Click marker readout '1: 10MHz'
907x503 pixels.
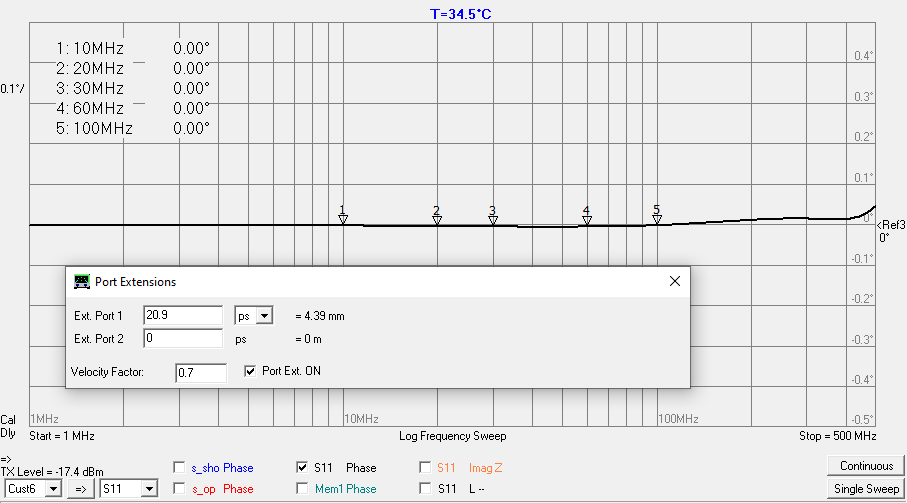point(90,49)
